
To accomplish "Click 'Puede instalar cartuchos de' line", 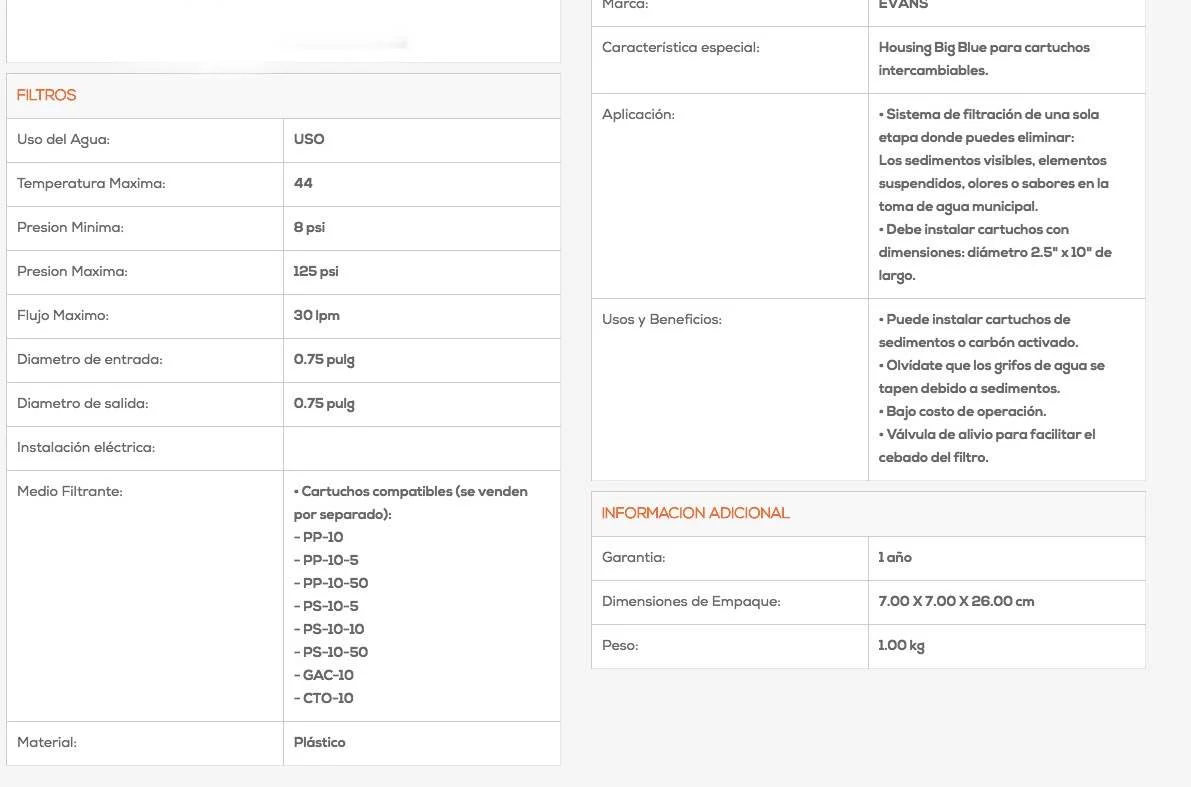I will click(x=978, y=320).
